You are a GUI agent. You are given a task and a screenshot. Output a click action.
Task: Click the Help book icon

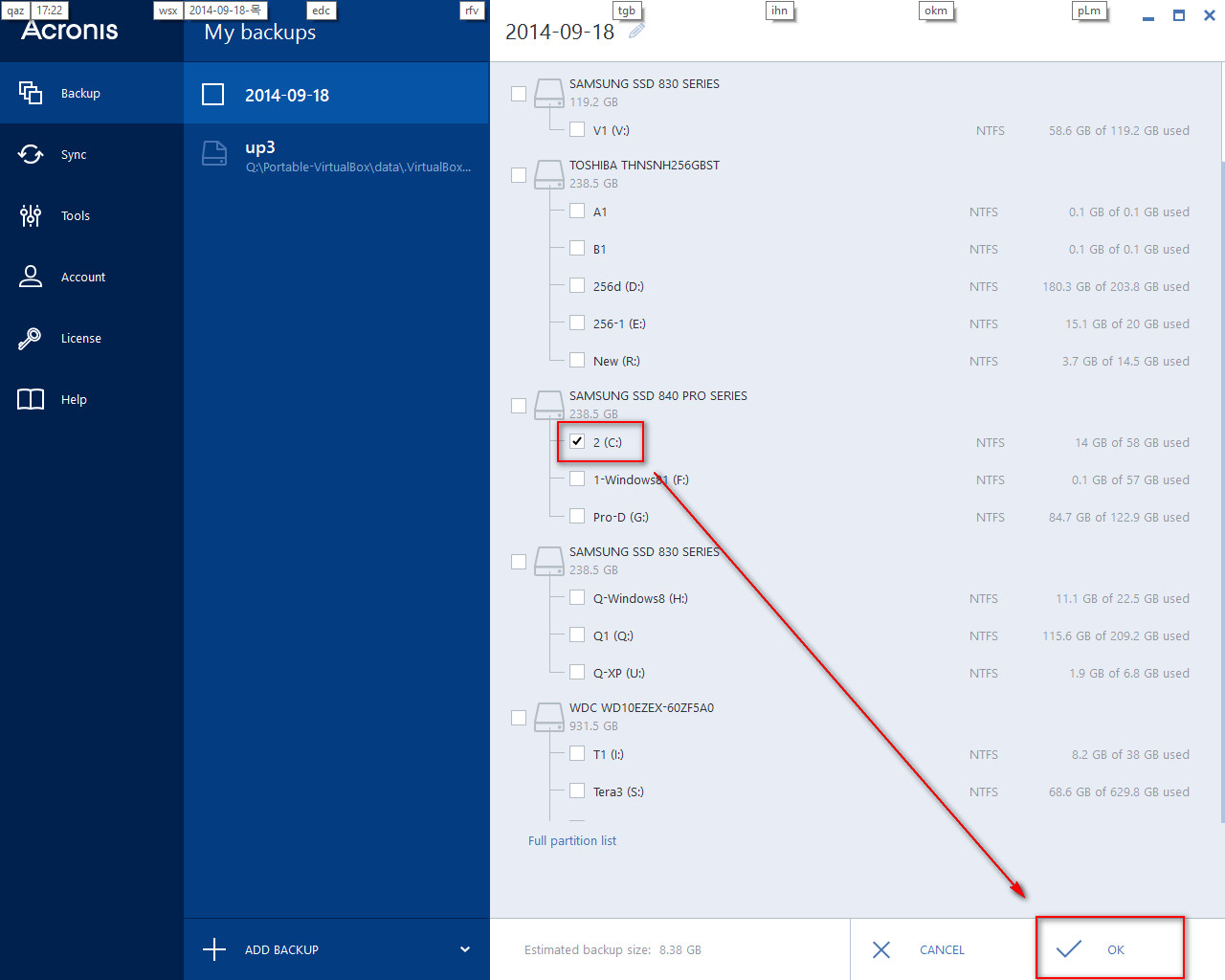tap(31, 399)
